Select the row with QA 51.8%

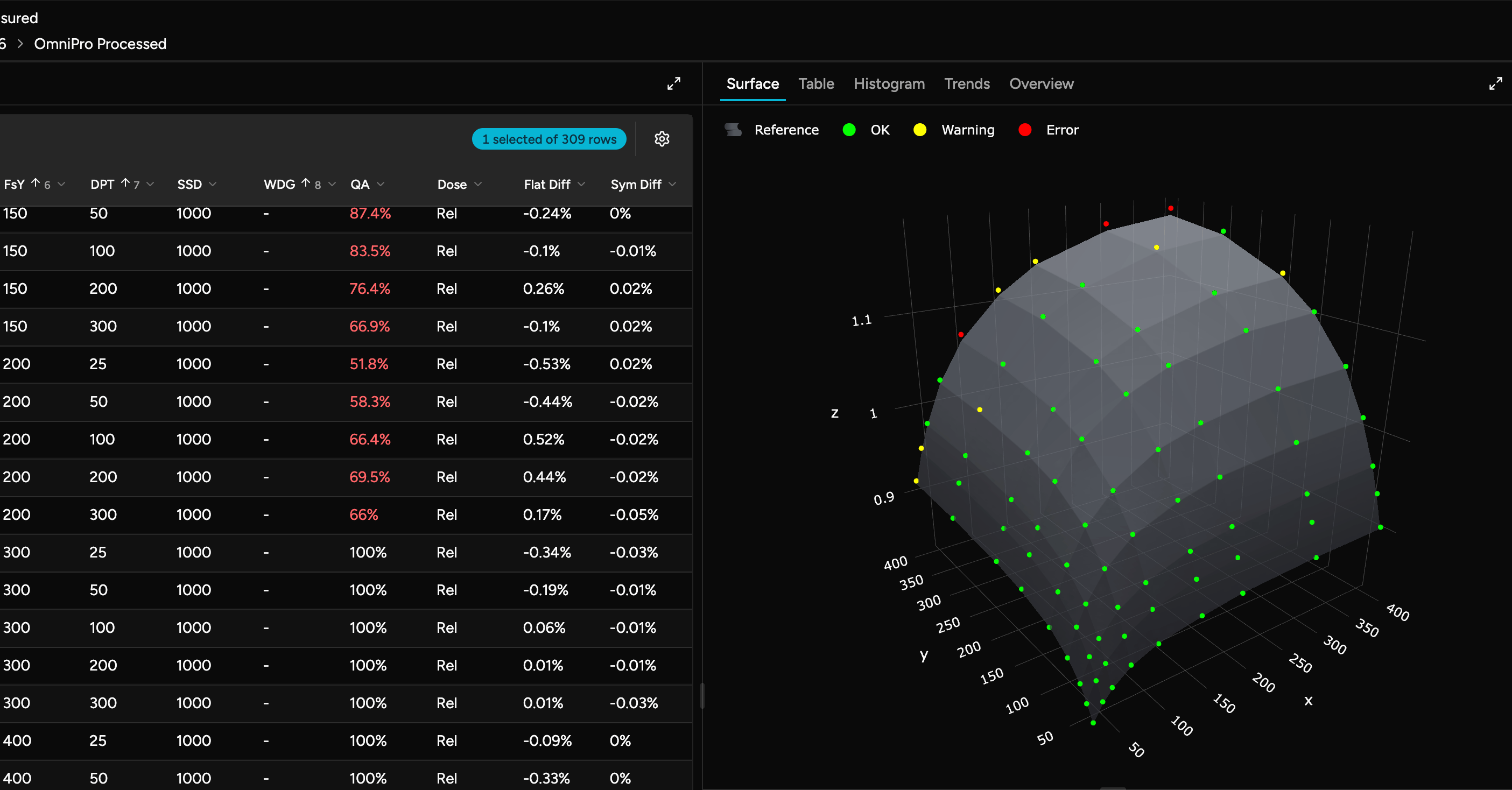[x=369, y=364]
